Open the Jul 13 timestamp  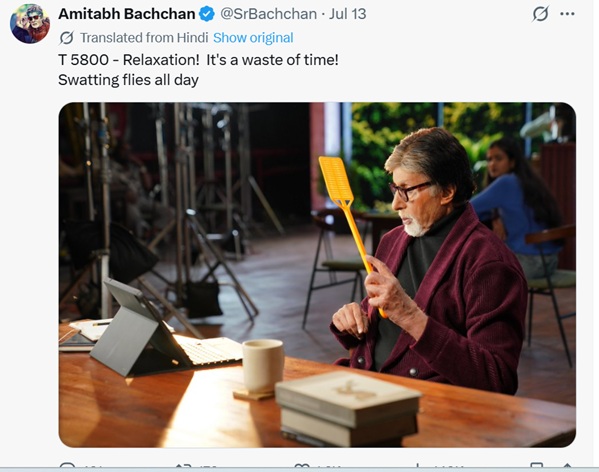(x=348, y=14)
